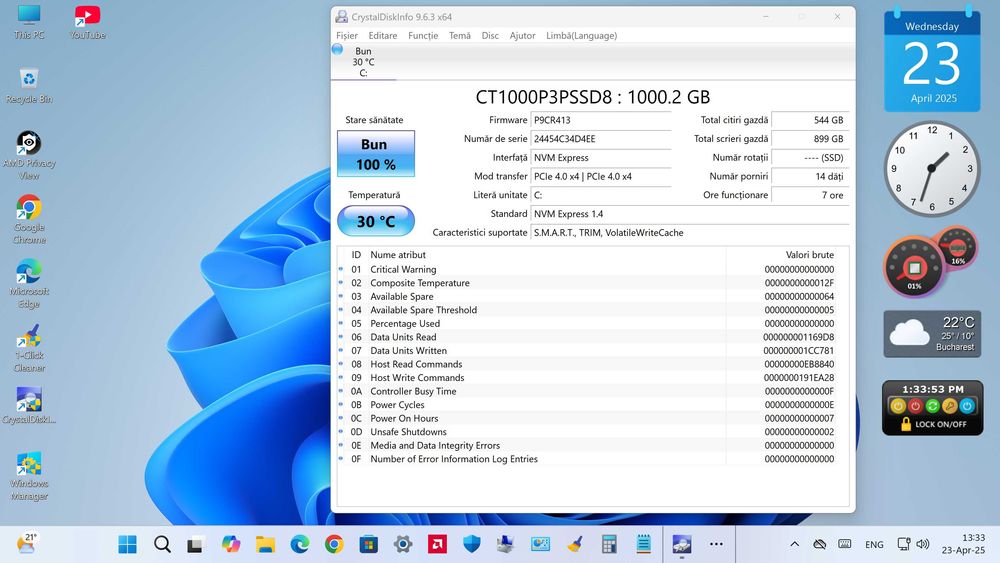Open the Limbă(Language) menu
The image size is (1000, 563).
point(581,35)
